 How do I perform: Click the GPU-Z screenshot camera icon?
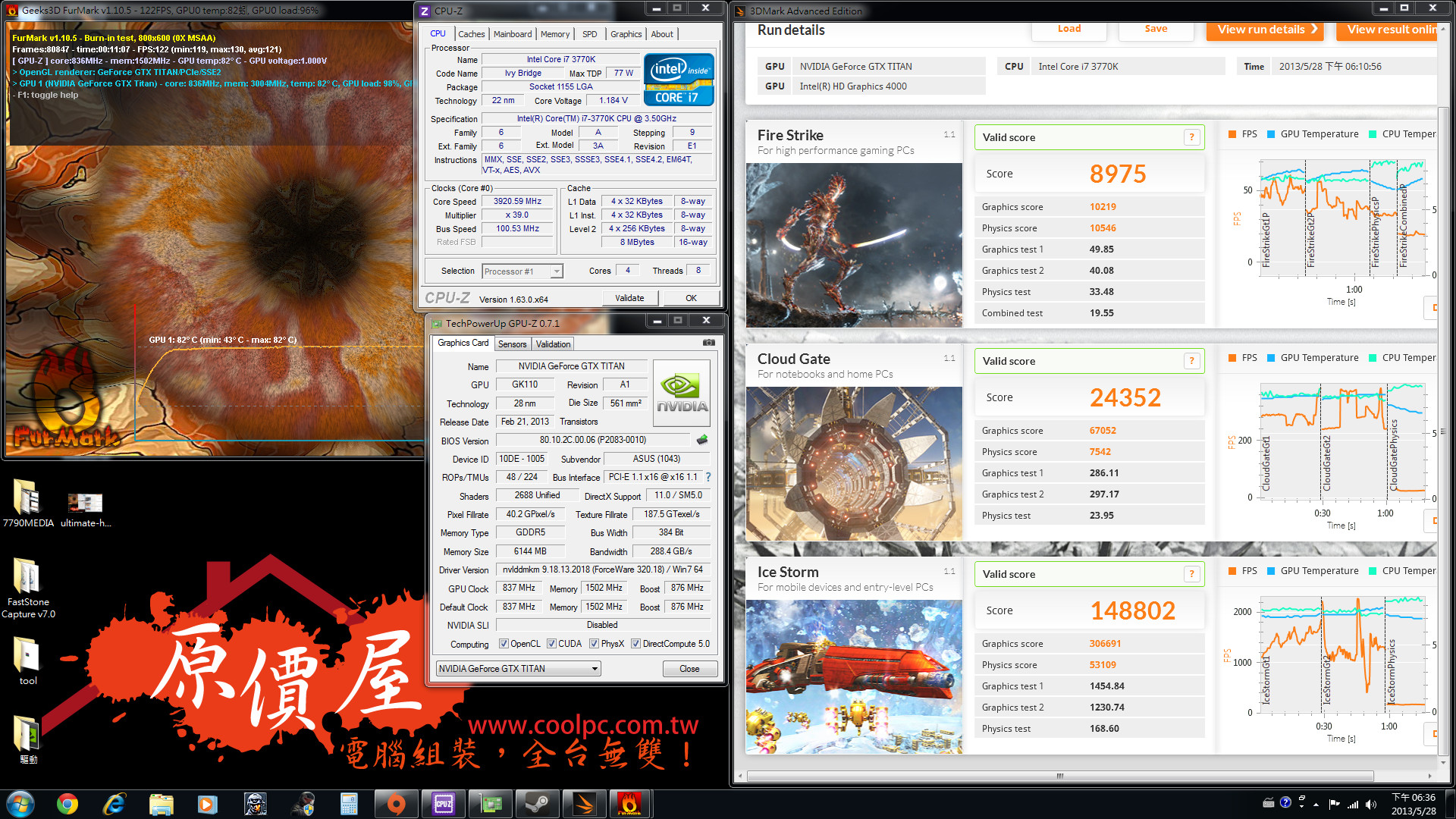point(708,343)
